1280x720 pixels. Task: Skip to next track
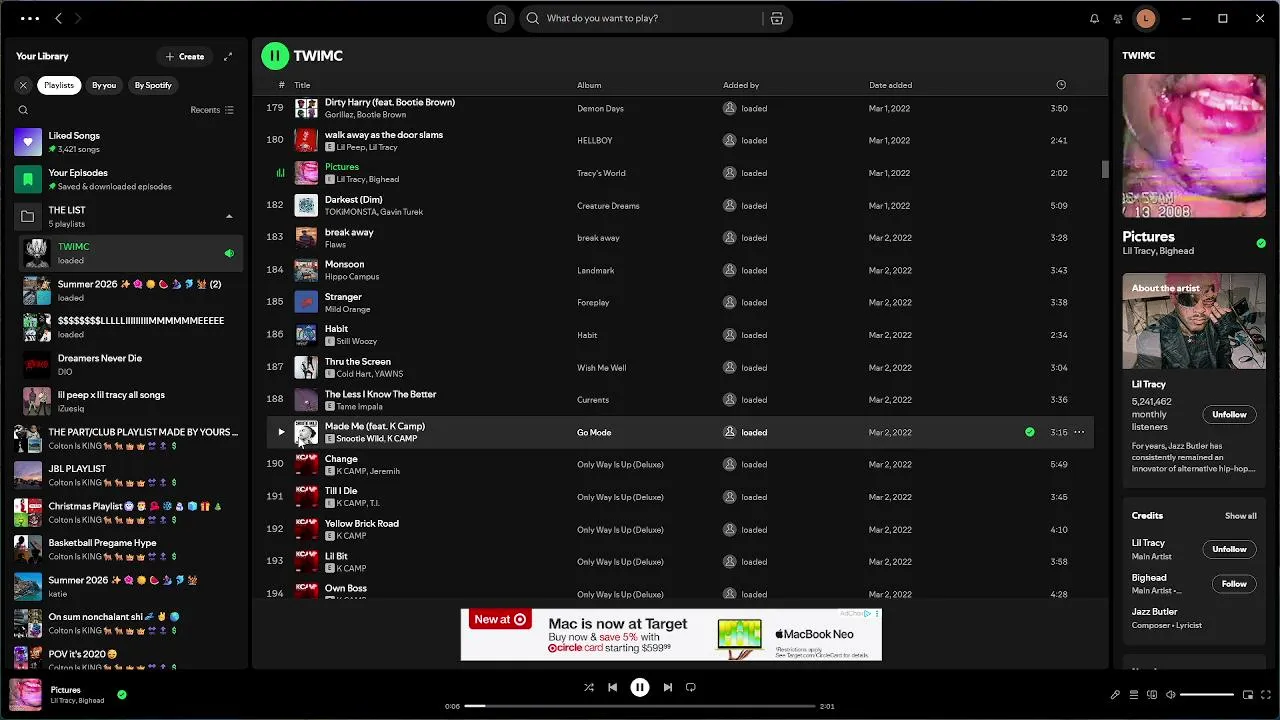[667, 687]
